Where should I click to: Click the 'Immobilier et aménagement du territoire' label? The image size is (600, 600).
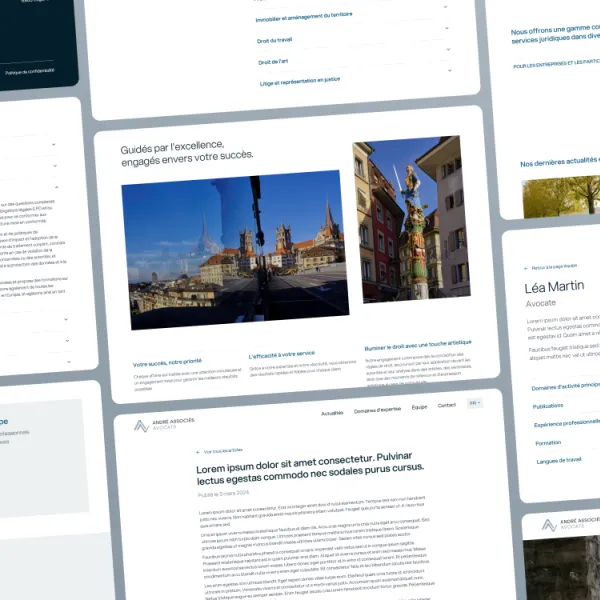click(x=304, y=17)
